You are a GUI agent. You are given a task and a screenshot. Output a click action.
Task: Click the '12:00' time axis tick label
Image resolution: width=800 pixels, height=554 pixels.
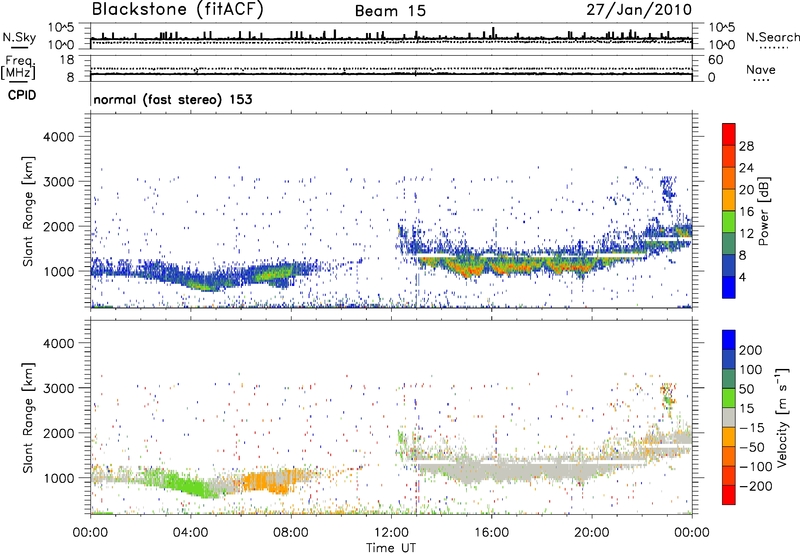(x=391, y=533)
